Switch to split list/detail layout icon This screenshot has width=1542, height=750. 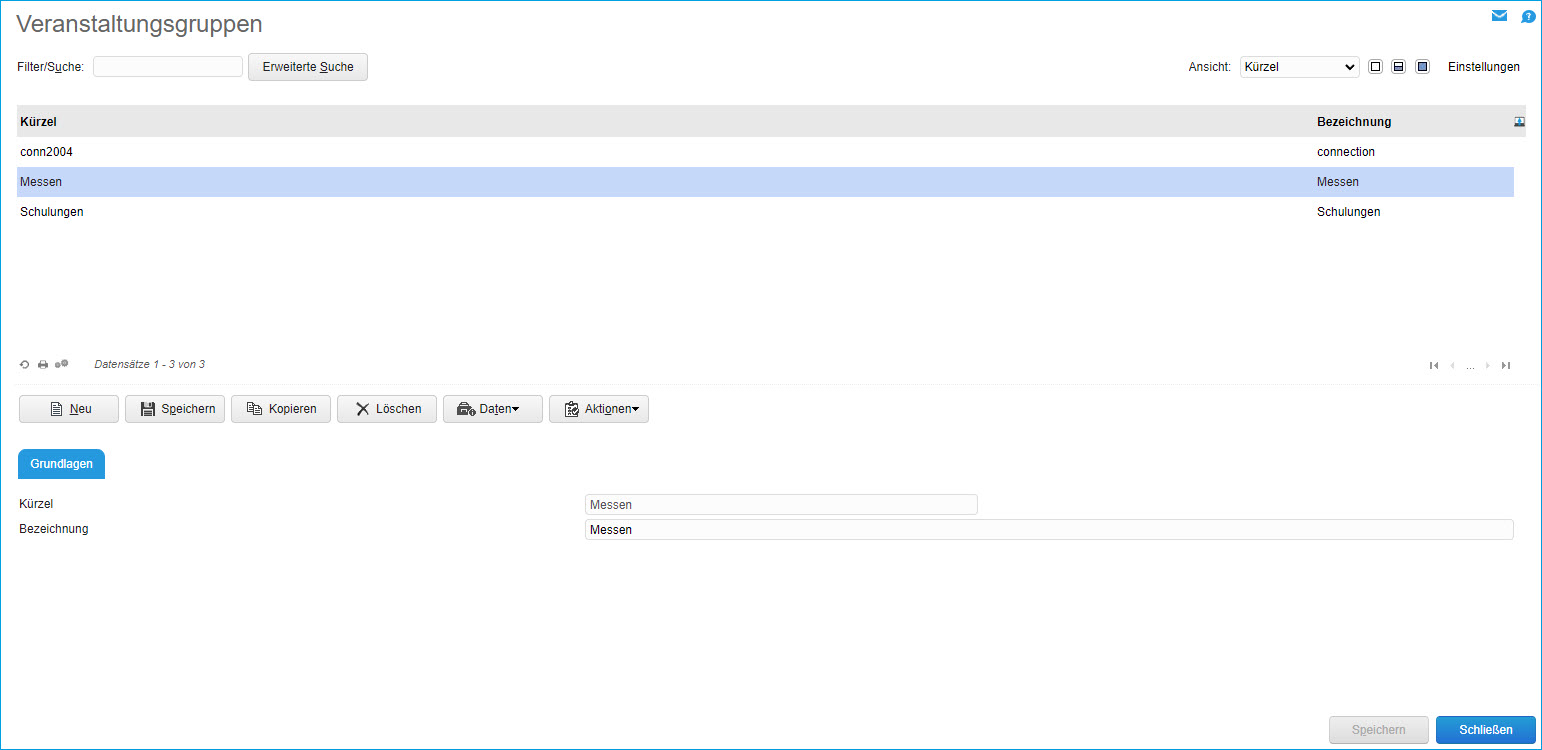[x=1399, y=67]
